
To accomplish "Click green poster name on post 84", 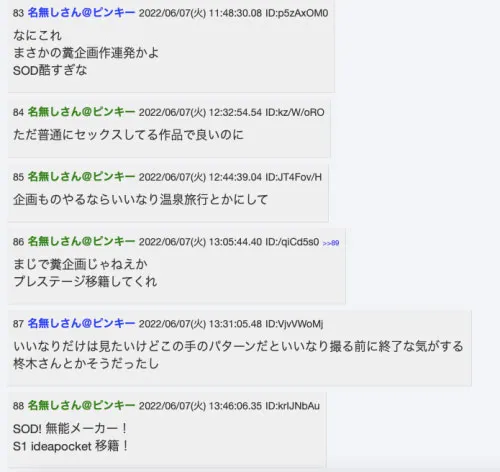I will click(81, 112).
